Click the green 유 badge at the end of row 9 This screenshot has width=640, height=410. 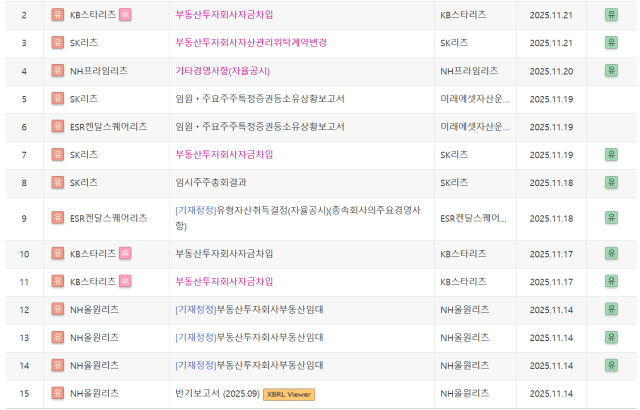611,218
